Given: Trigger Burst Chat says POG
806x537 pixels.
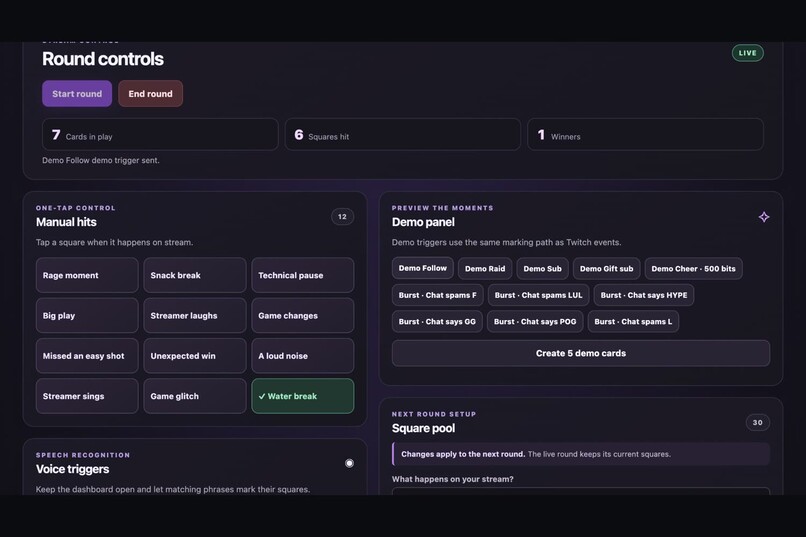Looking at the screenshot, I should (535, 322).
